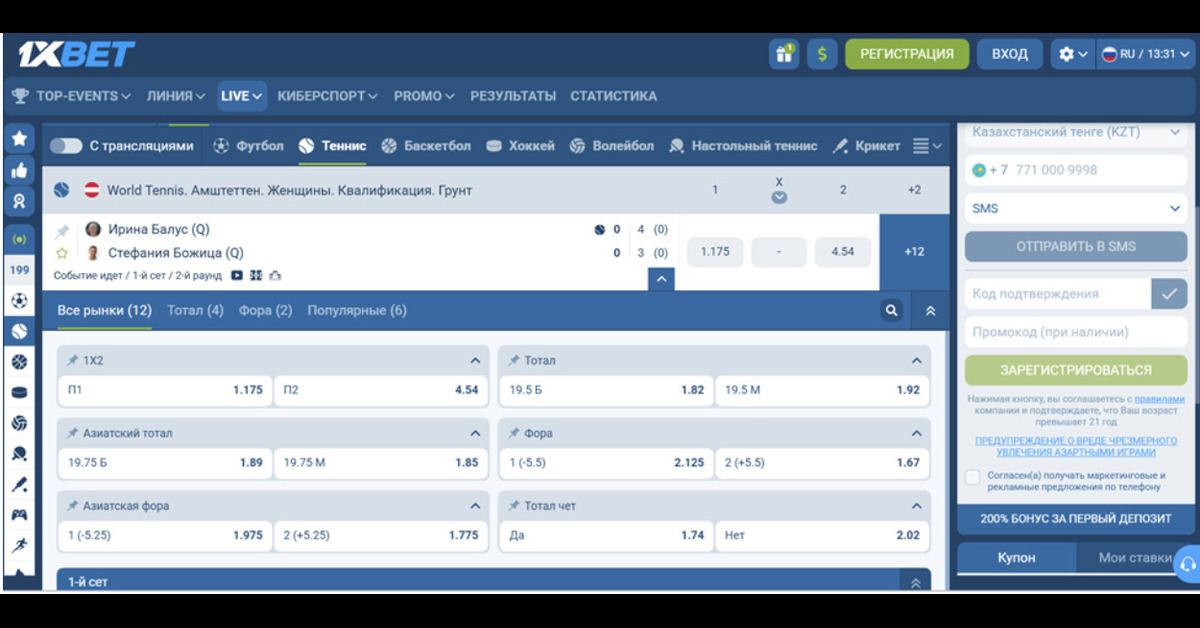This screenshot has width=1200, height=628.
Task: Open the Баскетбол sport tab
Action: coord(426,146)
